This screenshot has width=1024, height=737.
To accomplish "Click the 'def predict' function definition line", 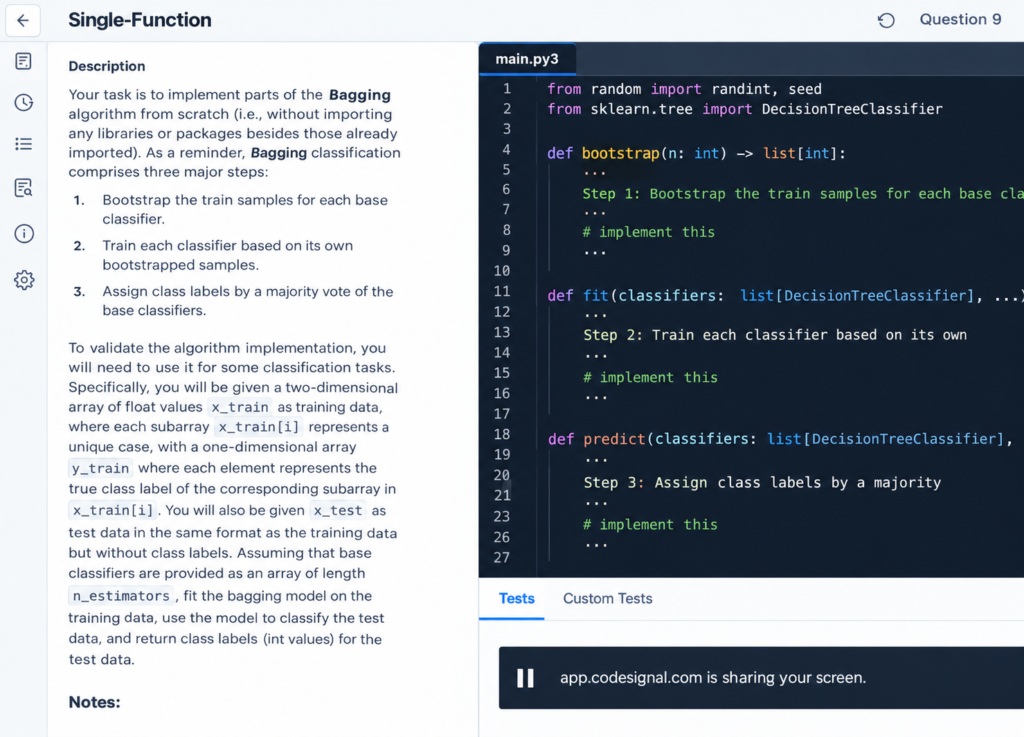I will click(x=780, y=439).
